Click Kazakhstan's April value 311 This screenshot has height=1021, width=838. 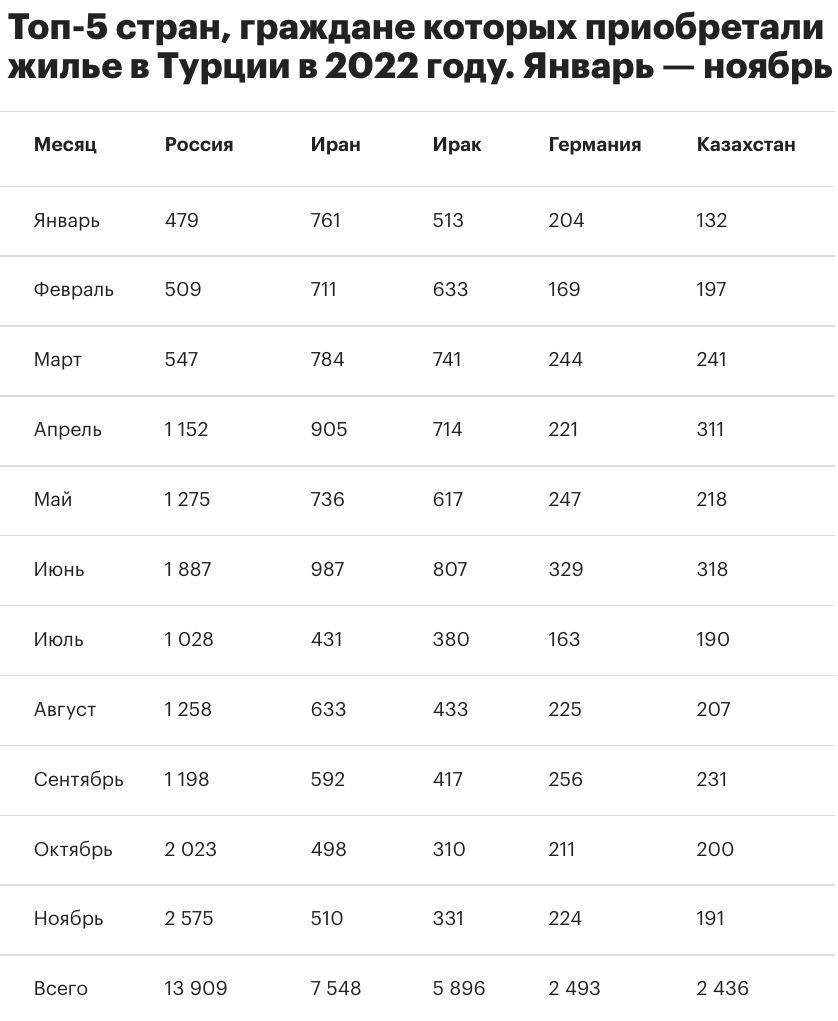[x=710, y=430]
